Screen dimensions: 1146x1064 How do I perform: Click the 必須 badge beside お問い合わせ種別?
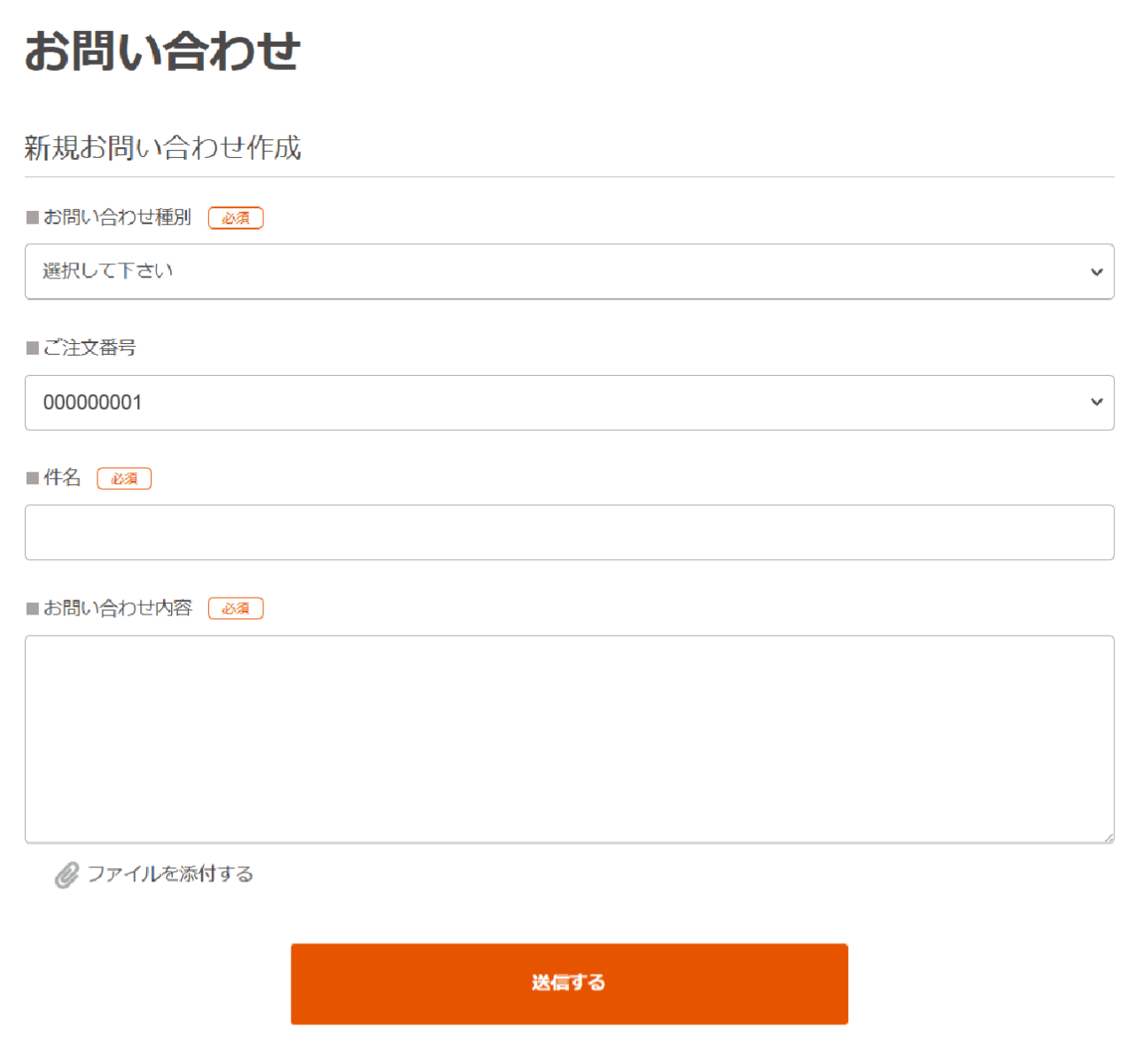click(x=236, y=218)
